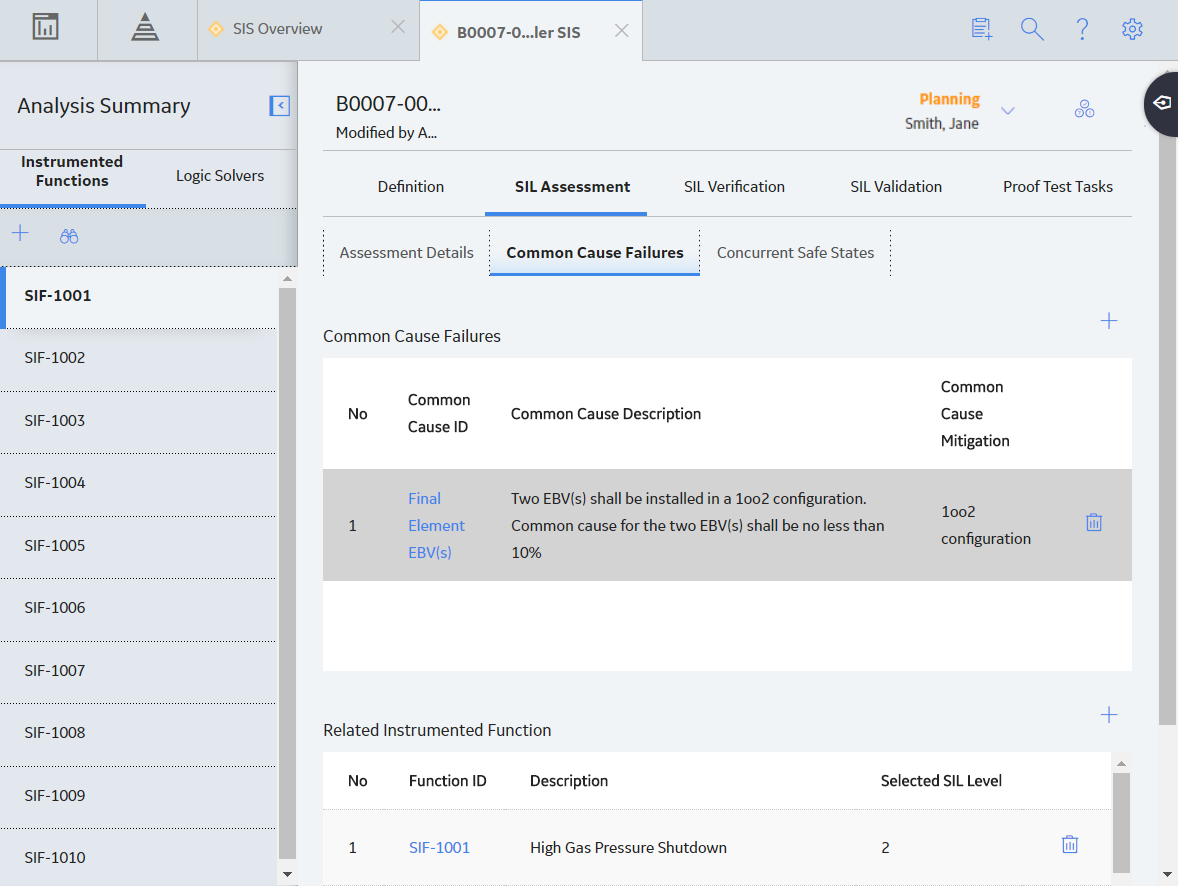Select SIF-1003 in the list
Image resolution: width=1178 pixels, height=886 pixels.
[x=138, y=422]
